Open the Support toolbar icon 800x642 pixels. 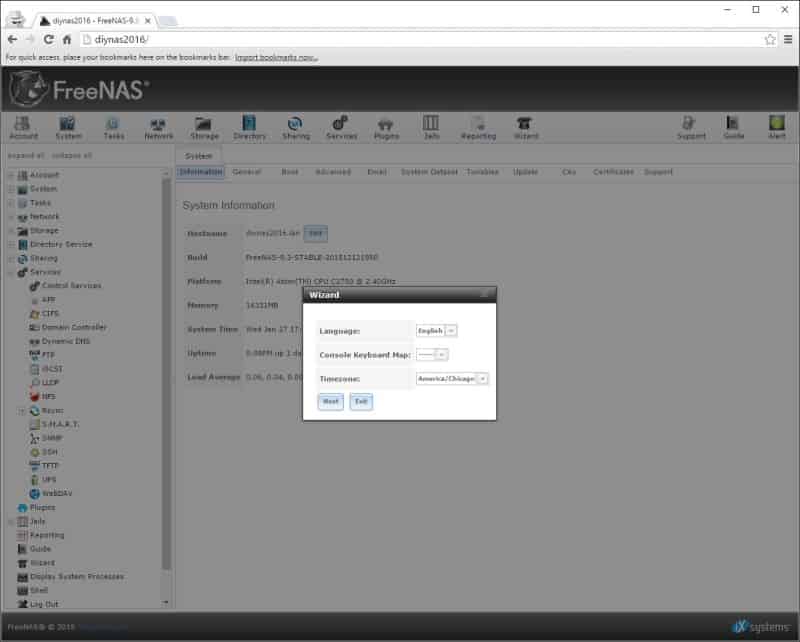click(691, 128)
